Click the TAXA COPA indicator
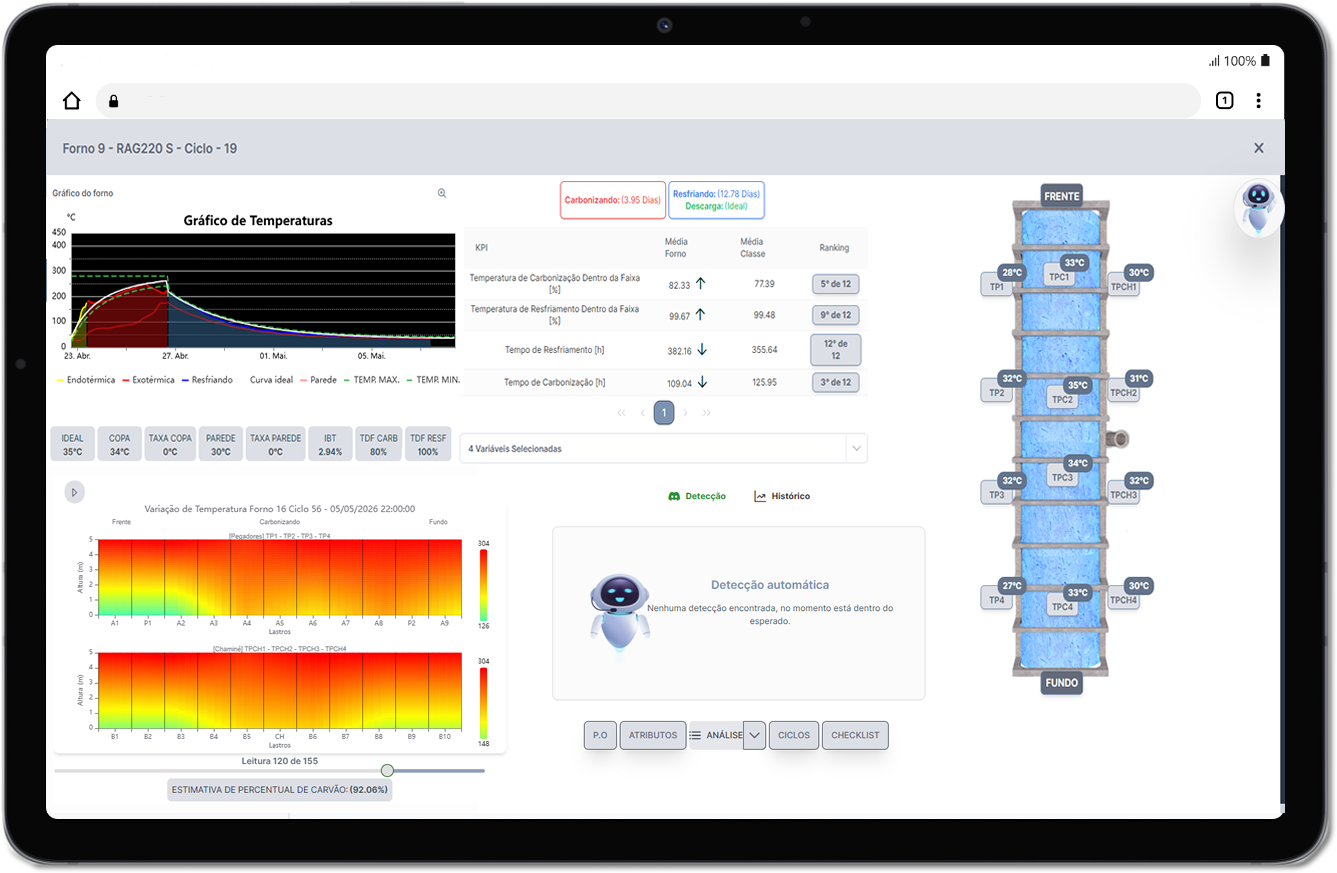 (170, 445)
